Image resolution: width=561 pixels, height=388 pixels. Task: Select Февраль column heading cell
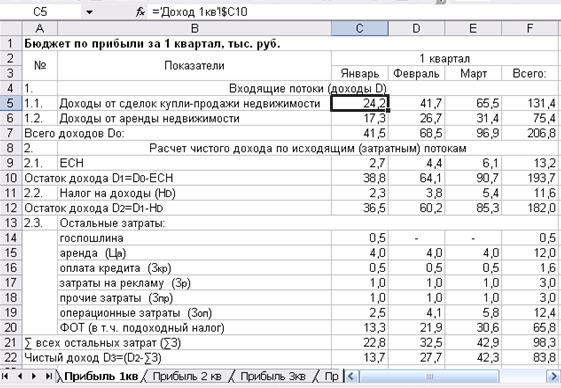[x=416, y=73]
